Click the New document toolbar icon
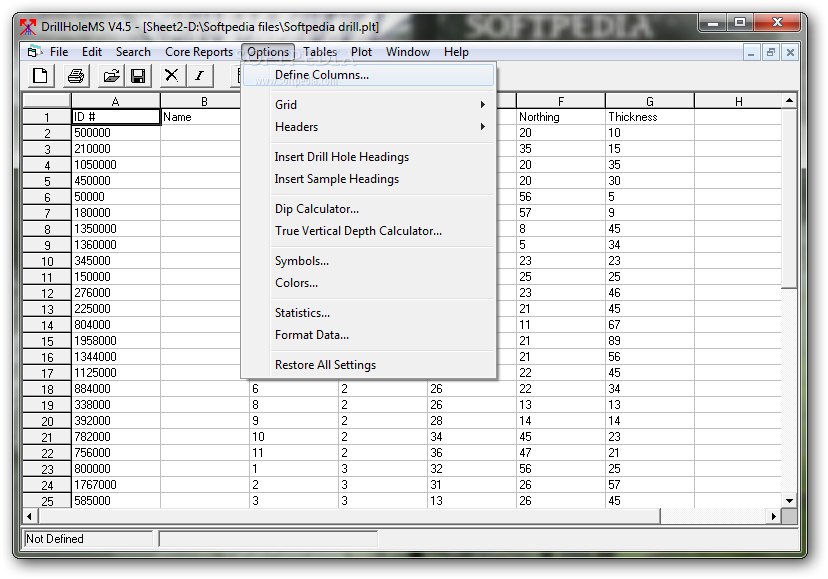This screenshot has height=579, width=828. tap(41, 76)
